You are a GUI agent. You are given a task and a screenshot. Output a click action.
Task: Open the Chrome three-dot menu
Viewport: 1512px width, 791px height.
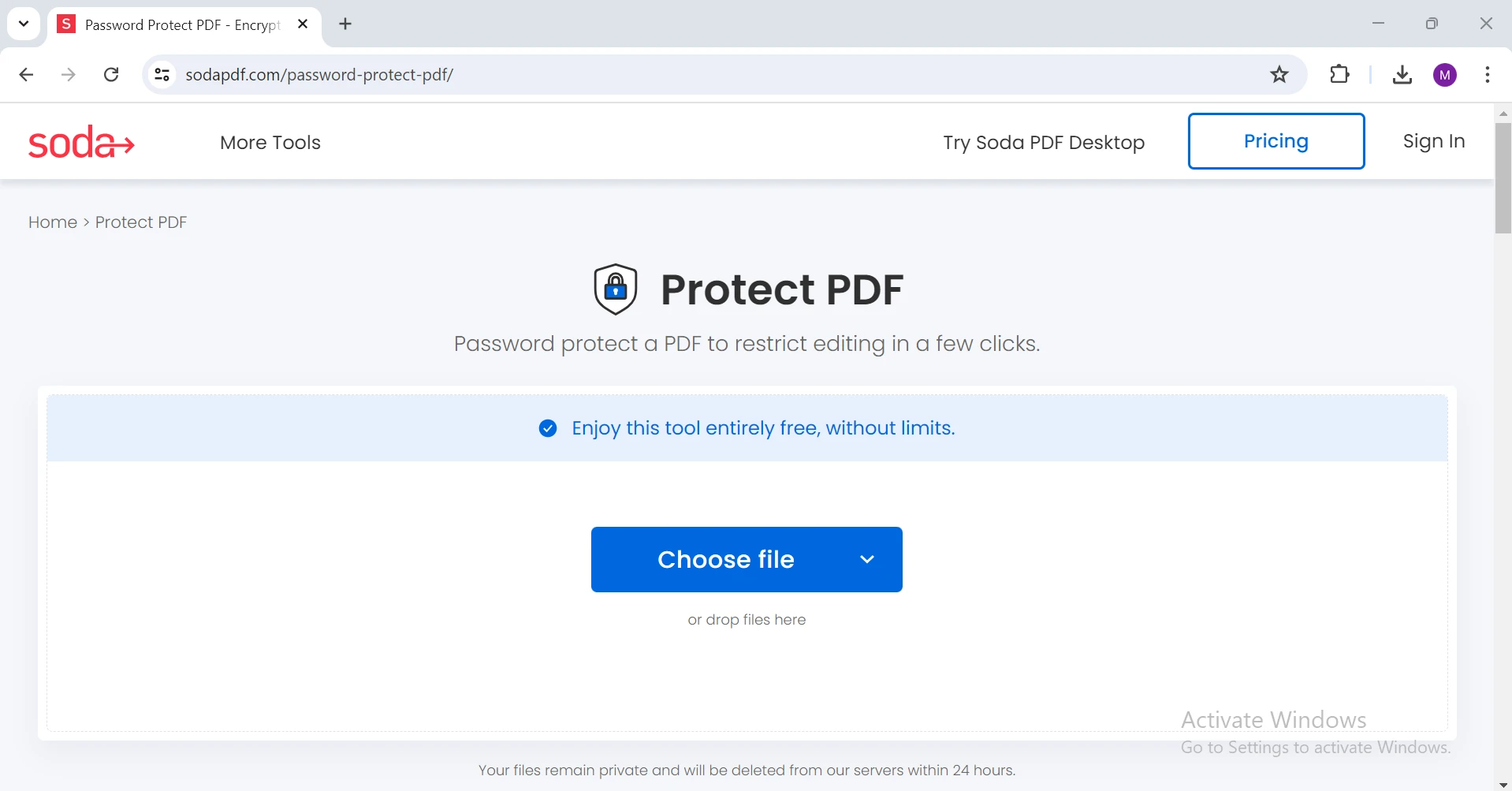[x=1487, y=74]
